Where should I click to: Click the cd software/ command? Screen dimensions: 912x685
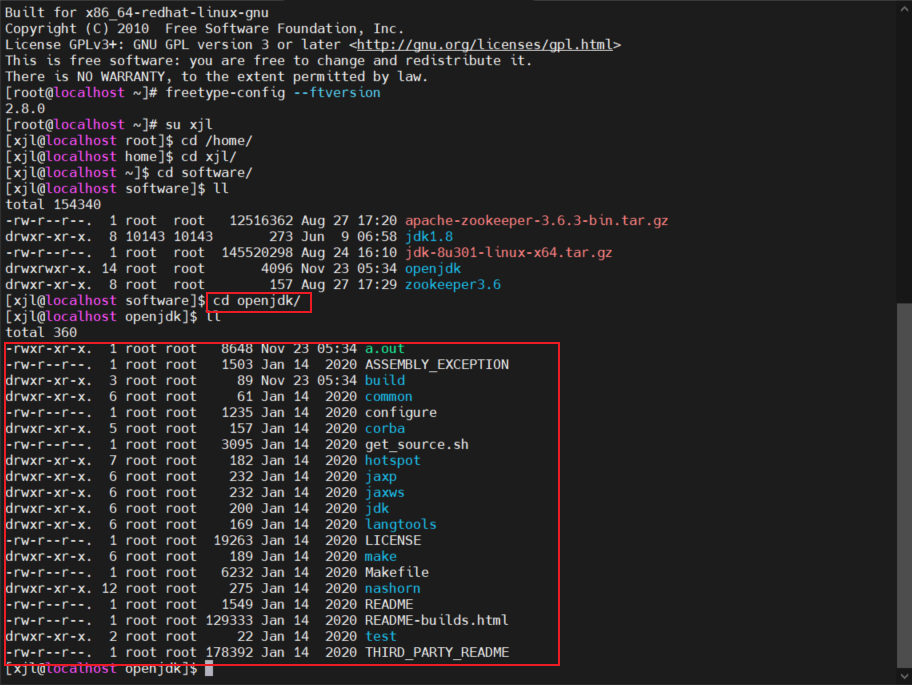(x=205, y=173)
